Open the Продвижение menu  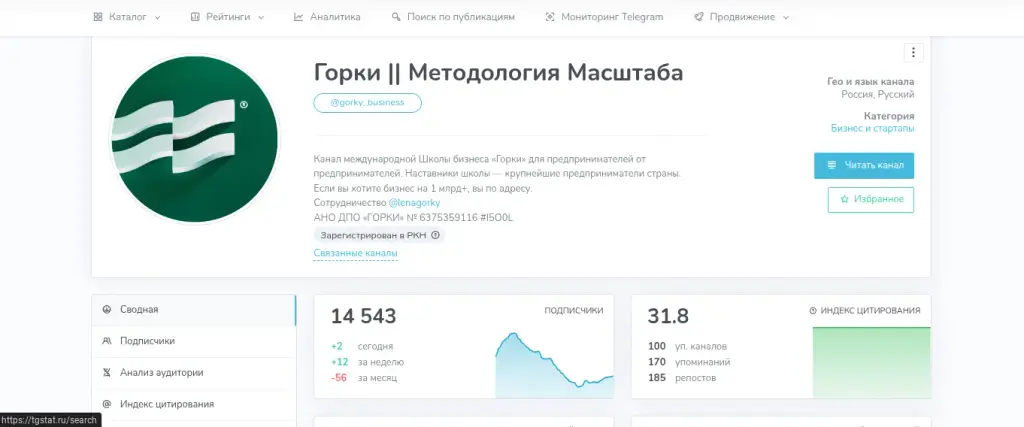pyautogui.click(x=741, y=17)
